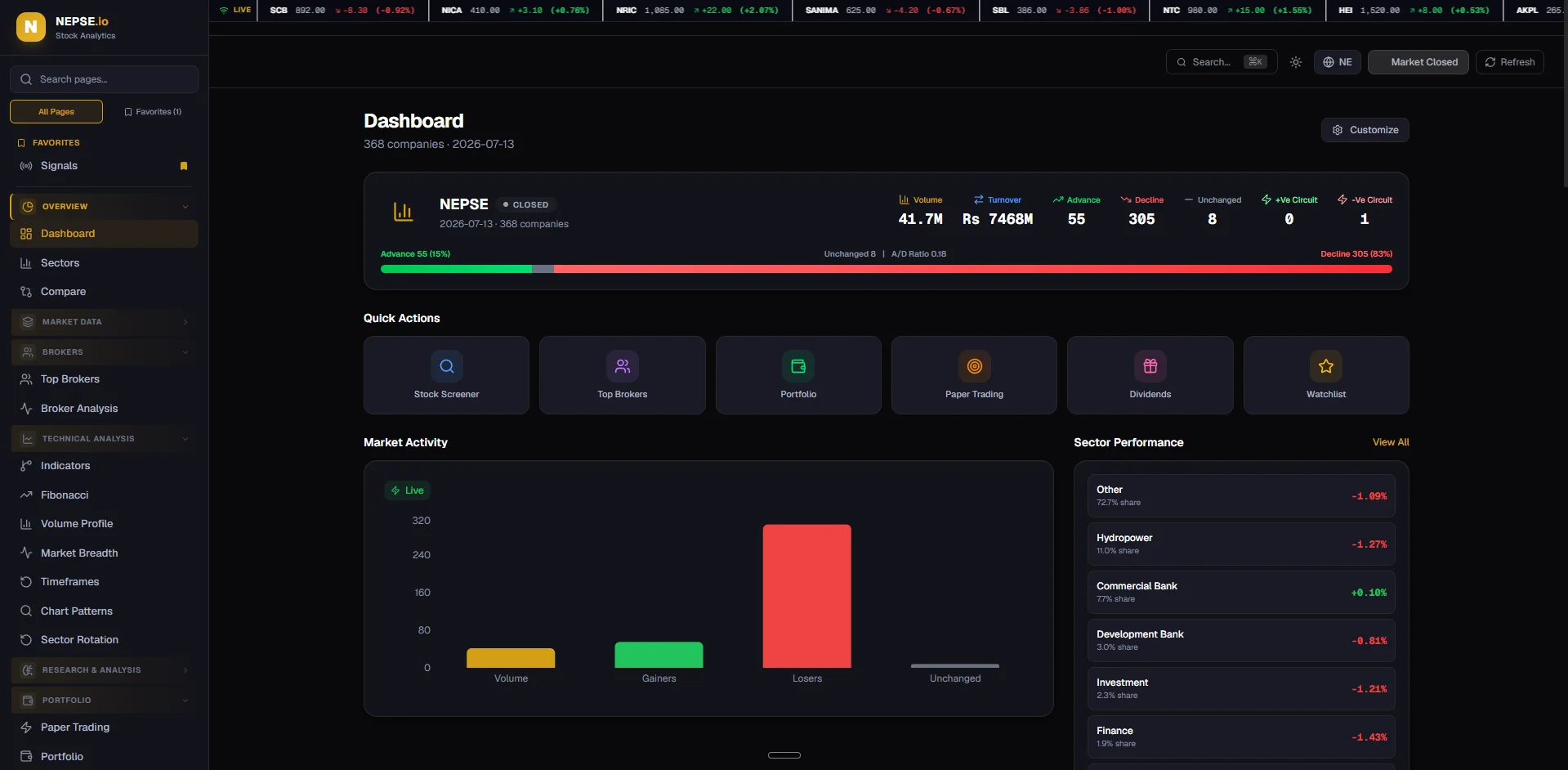Click the +Ve Circuit lightning icon
This screenshot has height=770, width=1568.
click(x=1266, y=199)
